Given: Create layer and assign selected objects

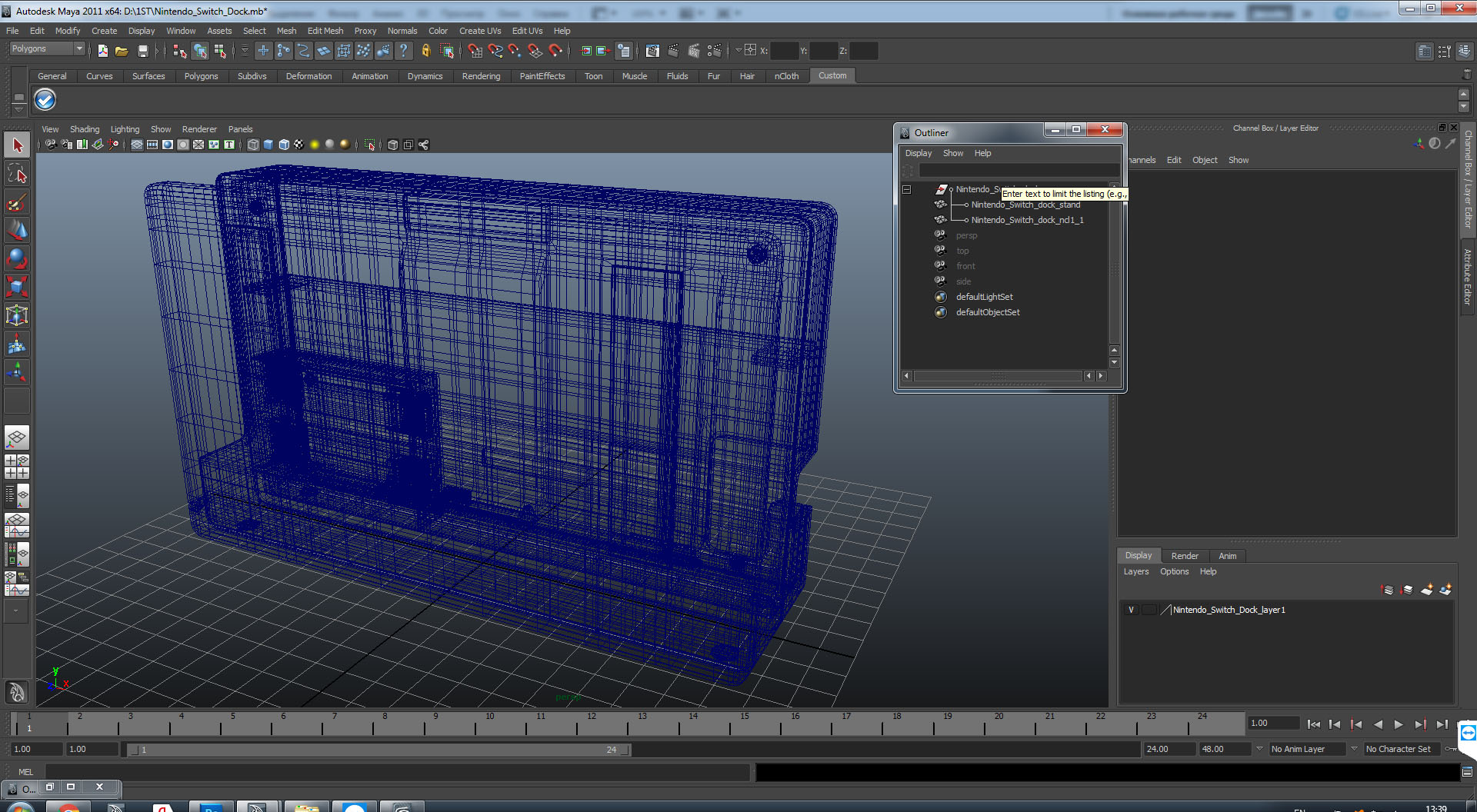Looking at the screenshot, I should pos(1445,590).
